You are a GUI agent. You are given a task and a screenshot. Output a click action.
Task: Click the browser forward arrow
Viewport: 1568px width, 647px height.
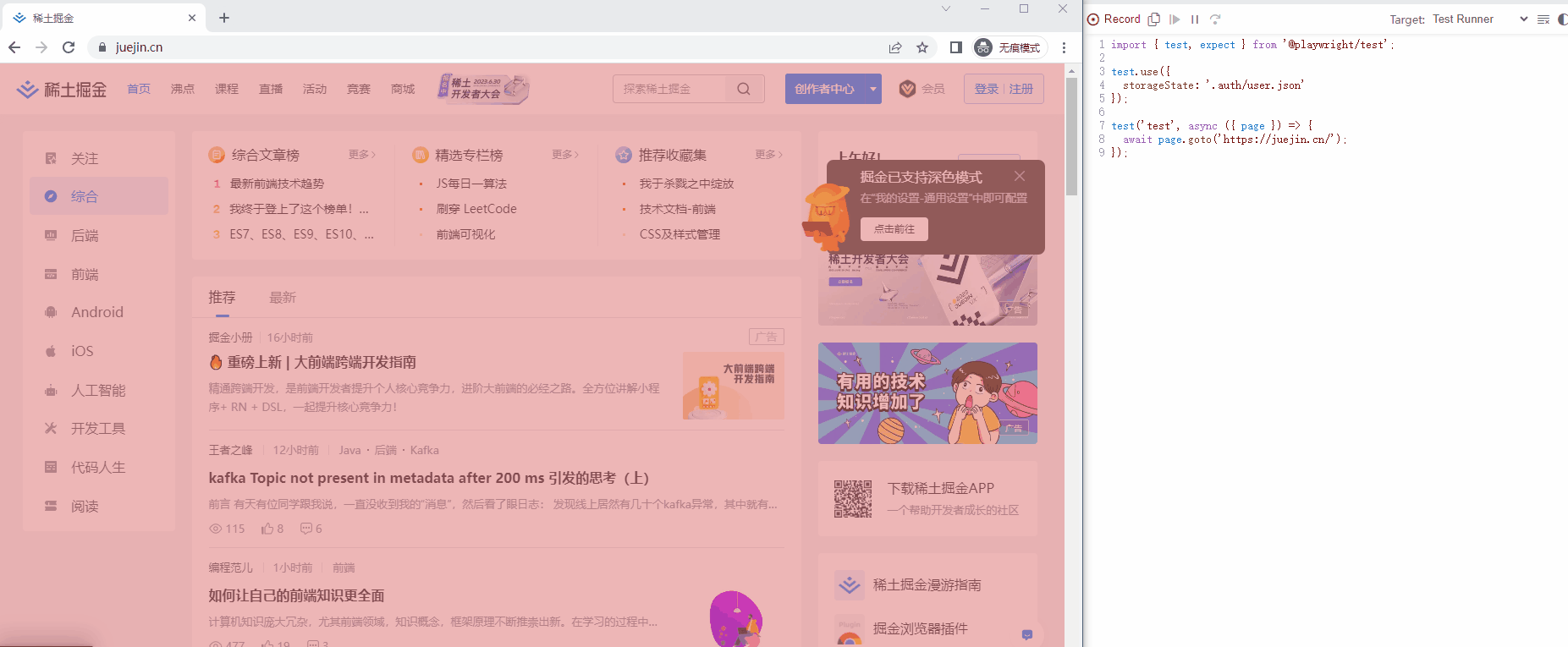tap(41, 47)
